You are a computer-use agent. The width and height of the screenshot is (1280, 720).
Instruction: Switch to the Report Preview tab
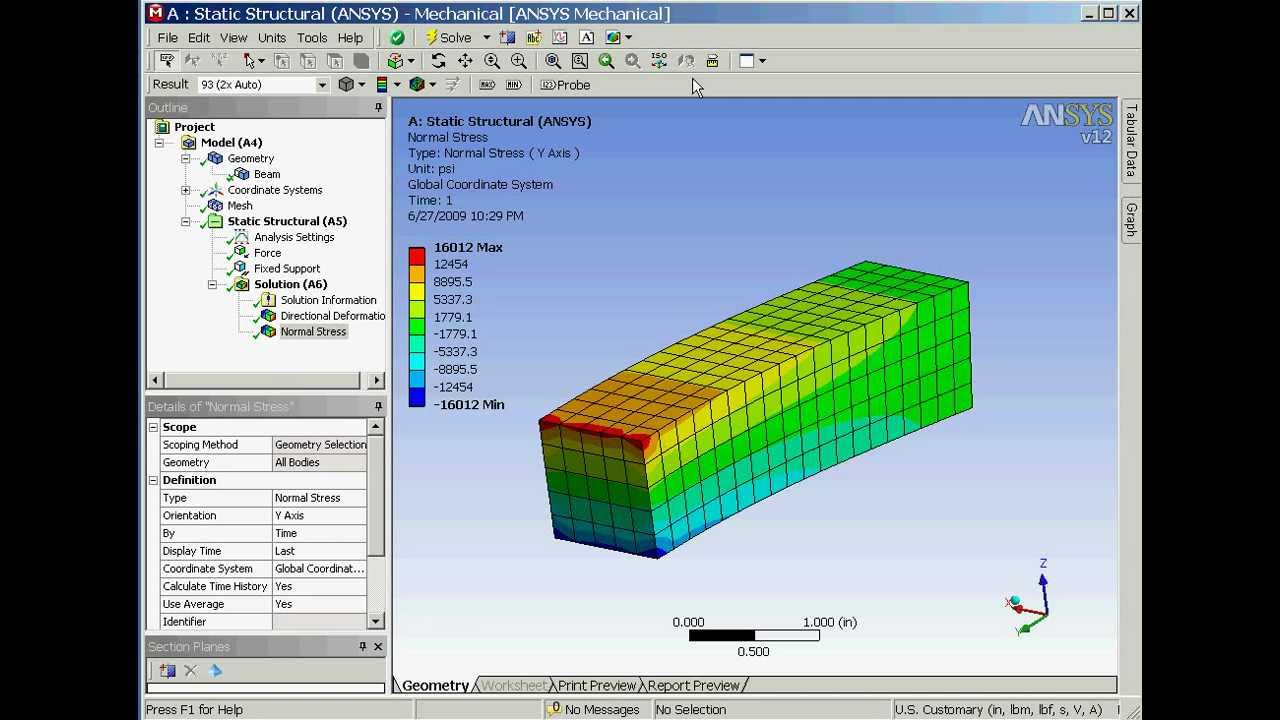(693, 686)
